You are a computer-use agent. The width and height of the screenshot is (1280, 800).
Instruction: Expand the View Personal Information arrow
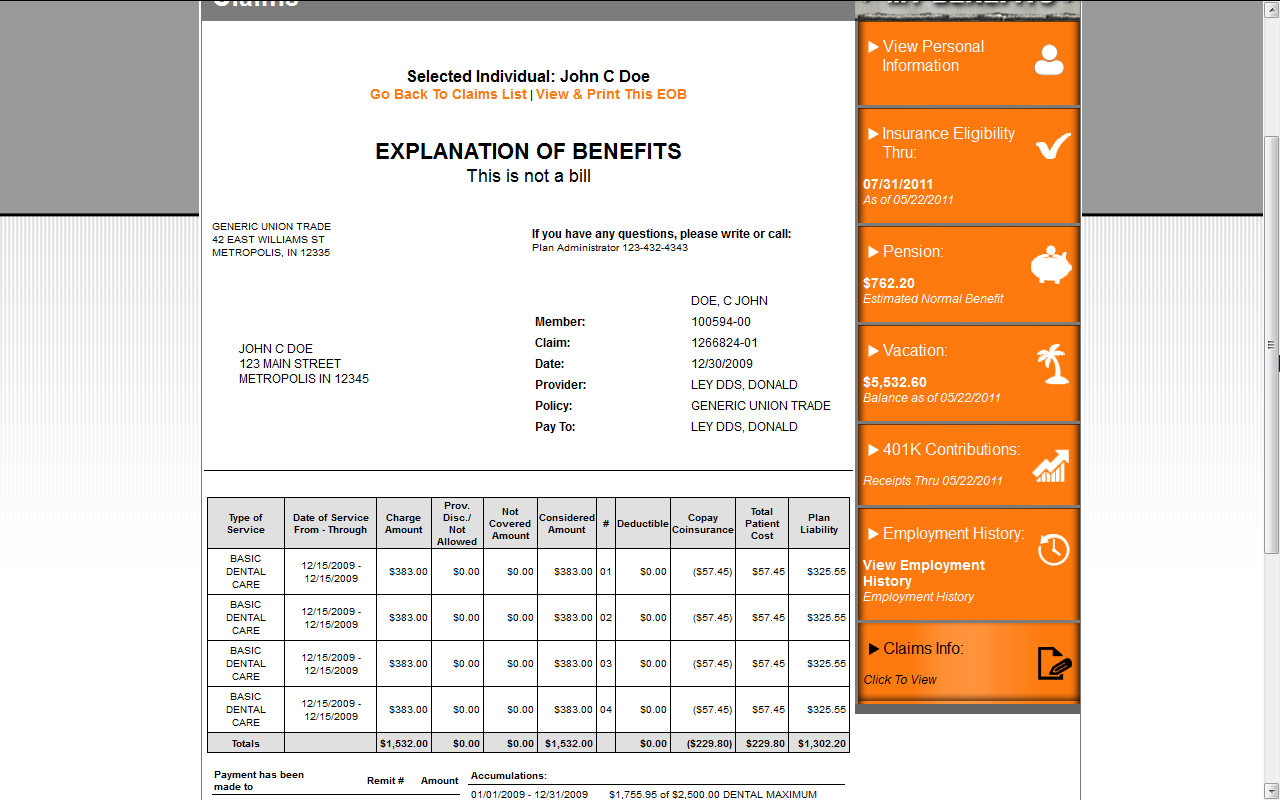click(x=873, y=47)
